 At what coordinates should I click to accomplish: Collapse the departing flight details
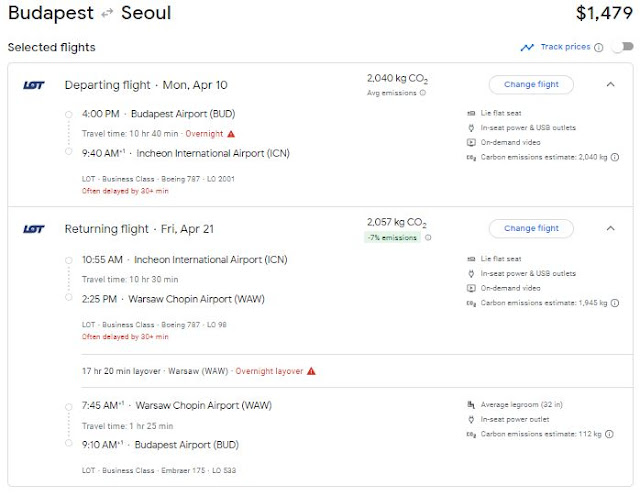click(610, 84)
